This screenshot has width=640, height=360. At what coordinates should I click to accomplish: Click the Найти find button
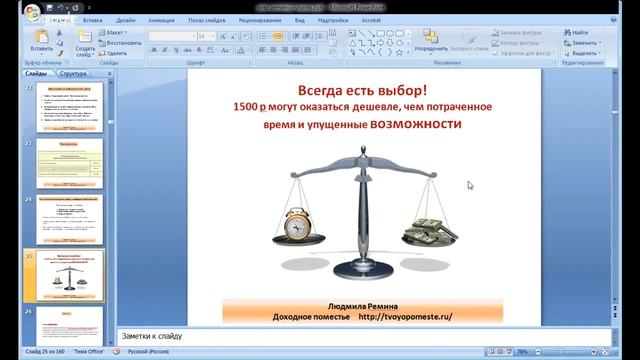click(x=576, y=32)
